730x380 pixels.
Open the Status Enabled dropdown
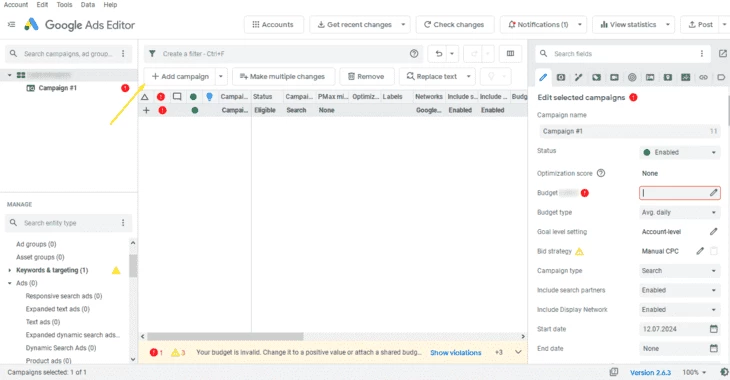(x=680, y=152)
